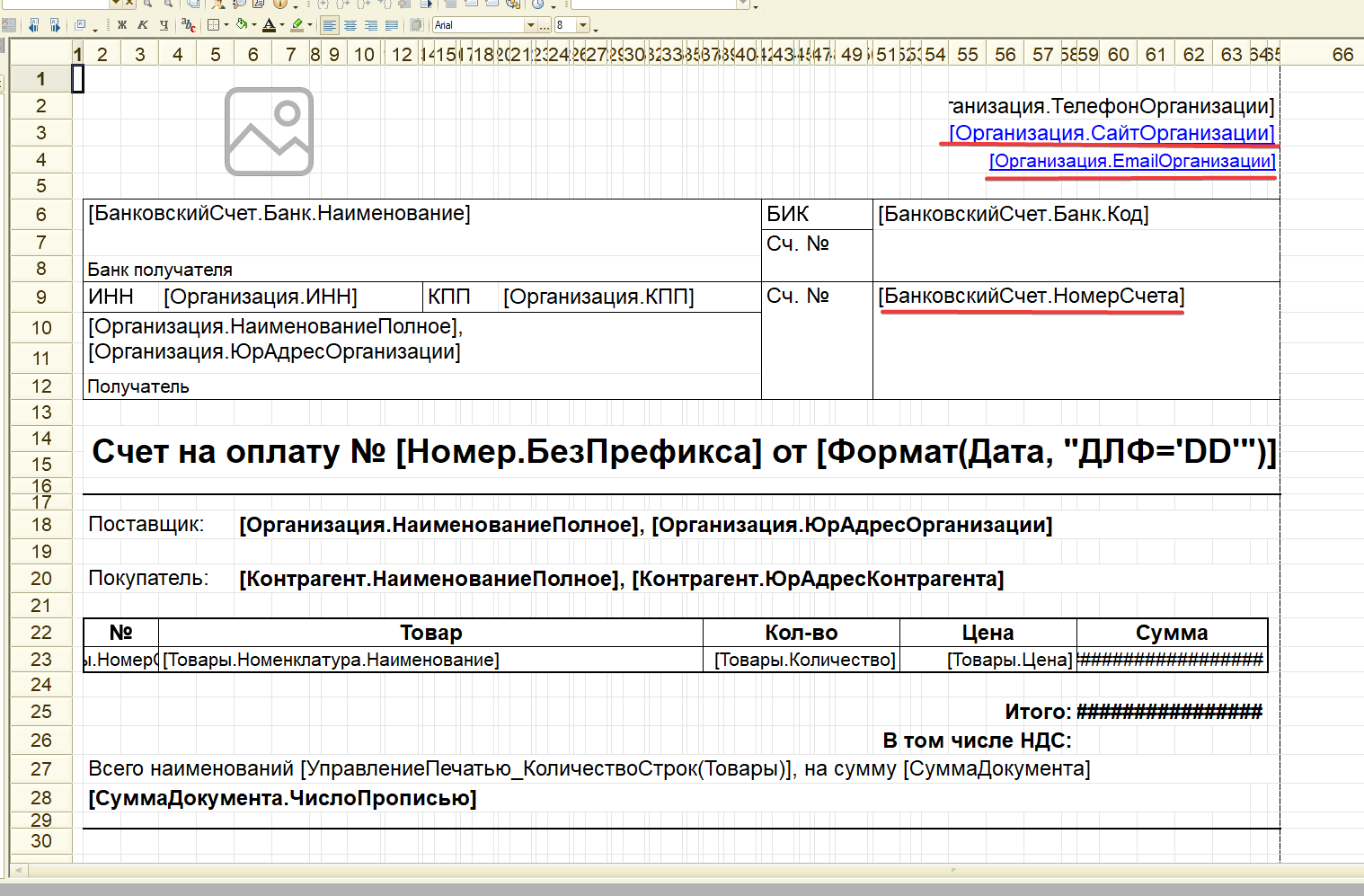Click the Организация.EmailОрганизации link
The width and height of the screenshot is (1364, 896).
1131,161
